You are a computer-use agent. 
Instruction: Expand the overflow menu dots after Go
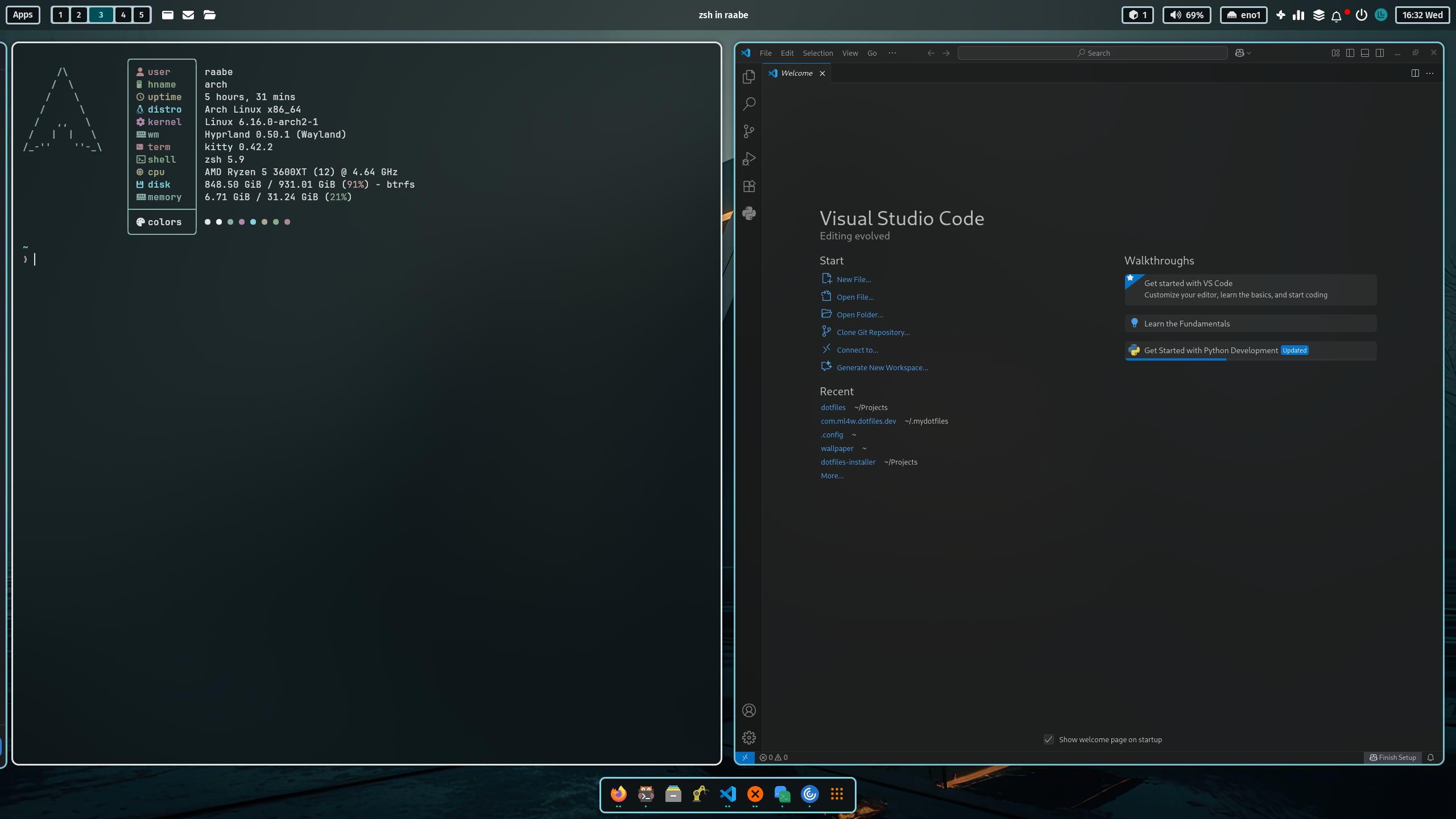(x=892, y=53)
